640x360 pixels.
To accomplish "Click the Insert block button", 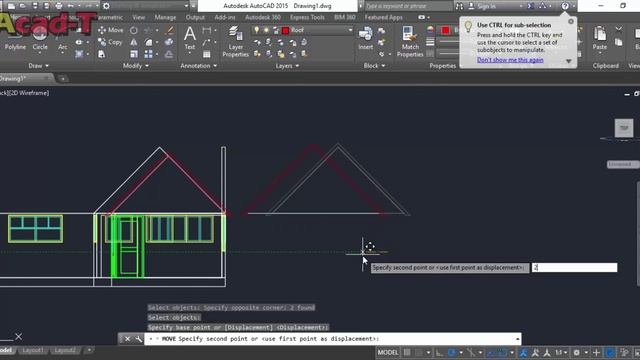I will [365, 38].
